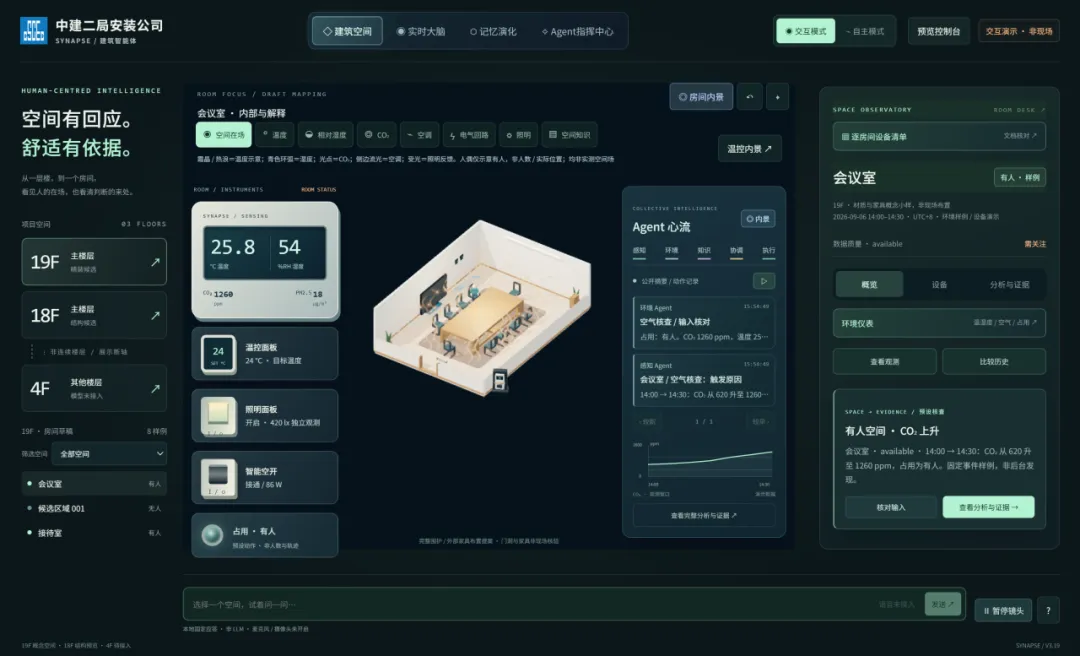Open the 建筑空间 tab
1080x656 pixels.
(347, 31)
